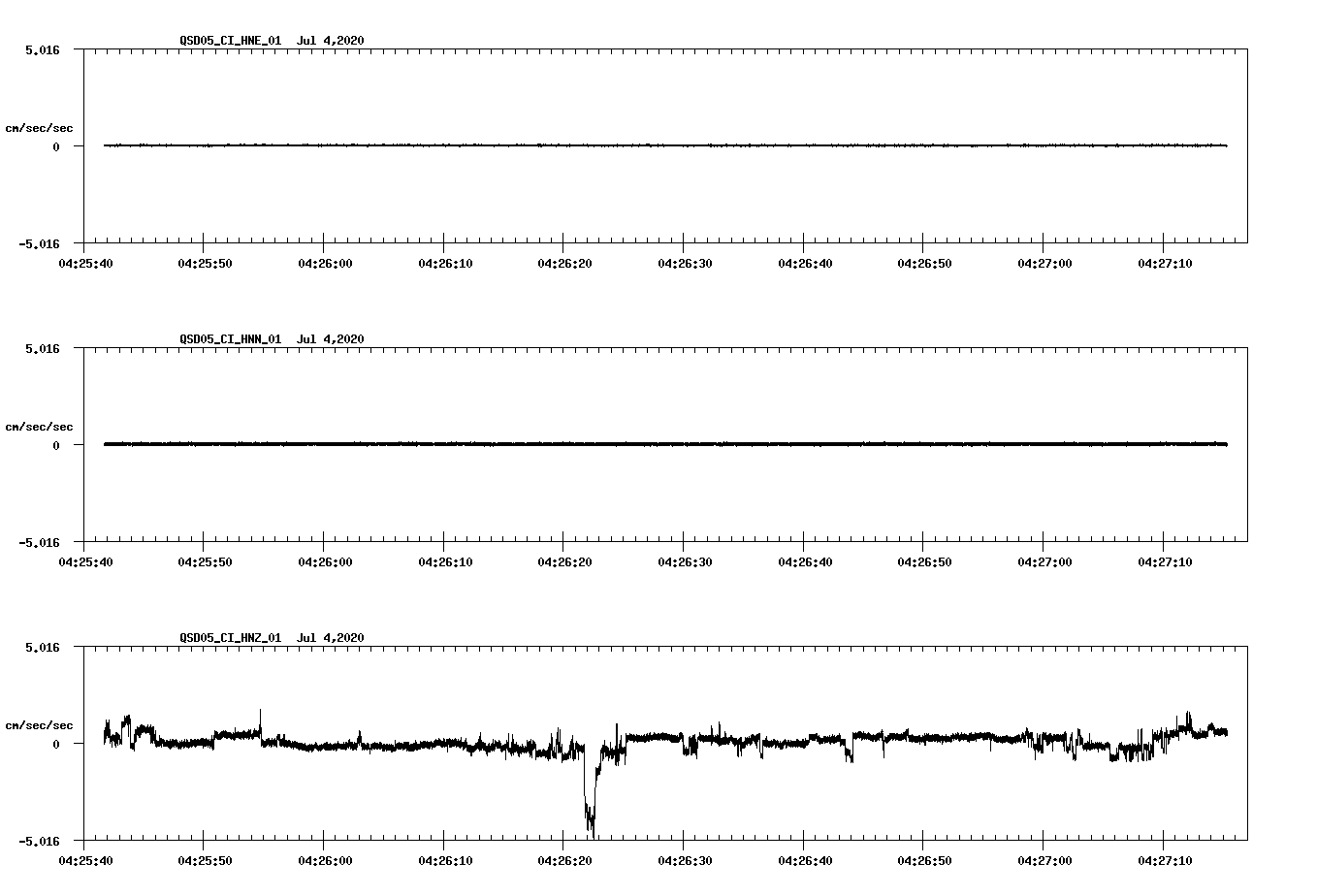This screenshot has height=896, width=1317.
Task: Click the -5.016 lower limit on HNE plot
Action: click(x=39, y=243)
